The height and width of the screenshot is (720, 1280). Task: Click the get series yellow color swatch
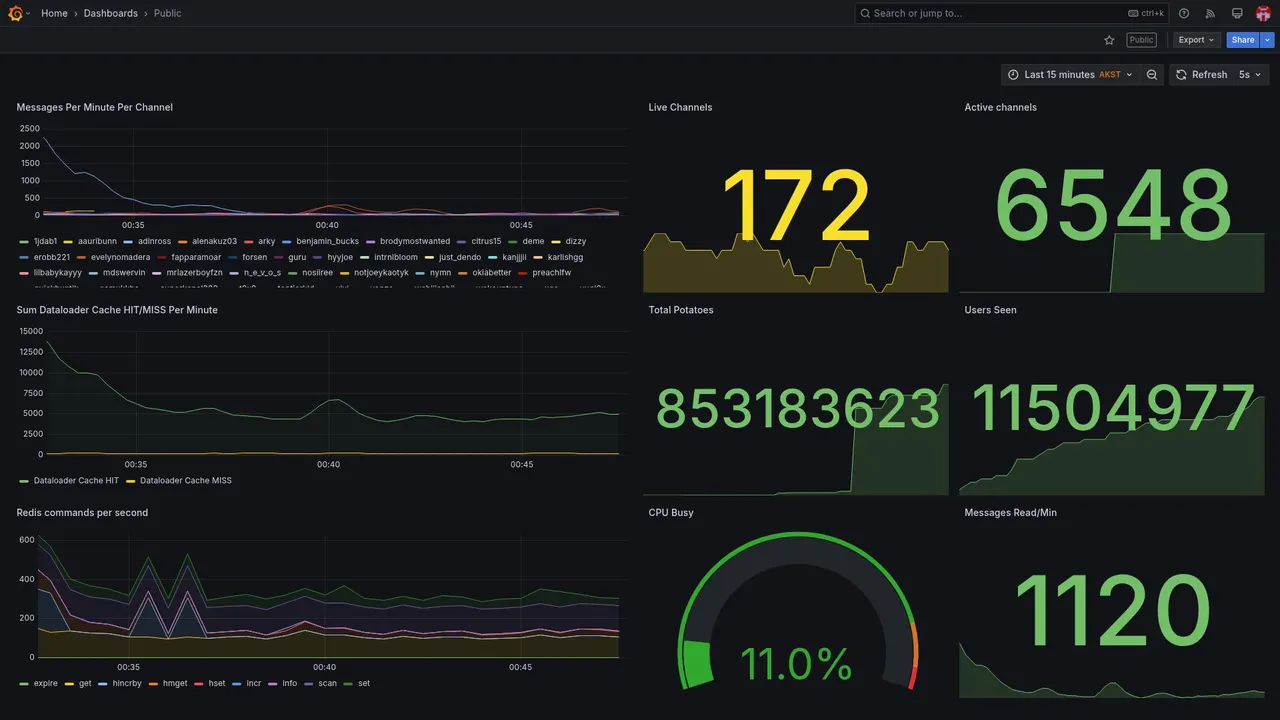[x=69, y=683]
